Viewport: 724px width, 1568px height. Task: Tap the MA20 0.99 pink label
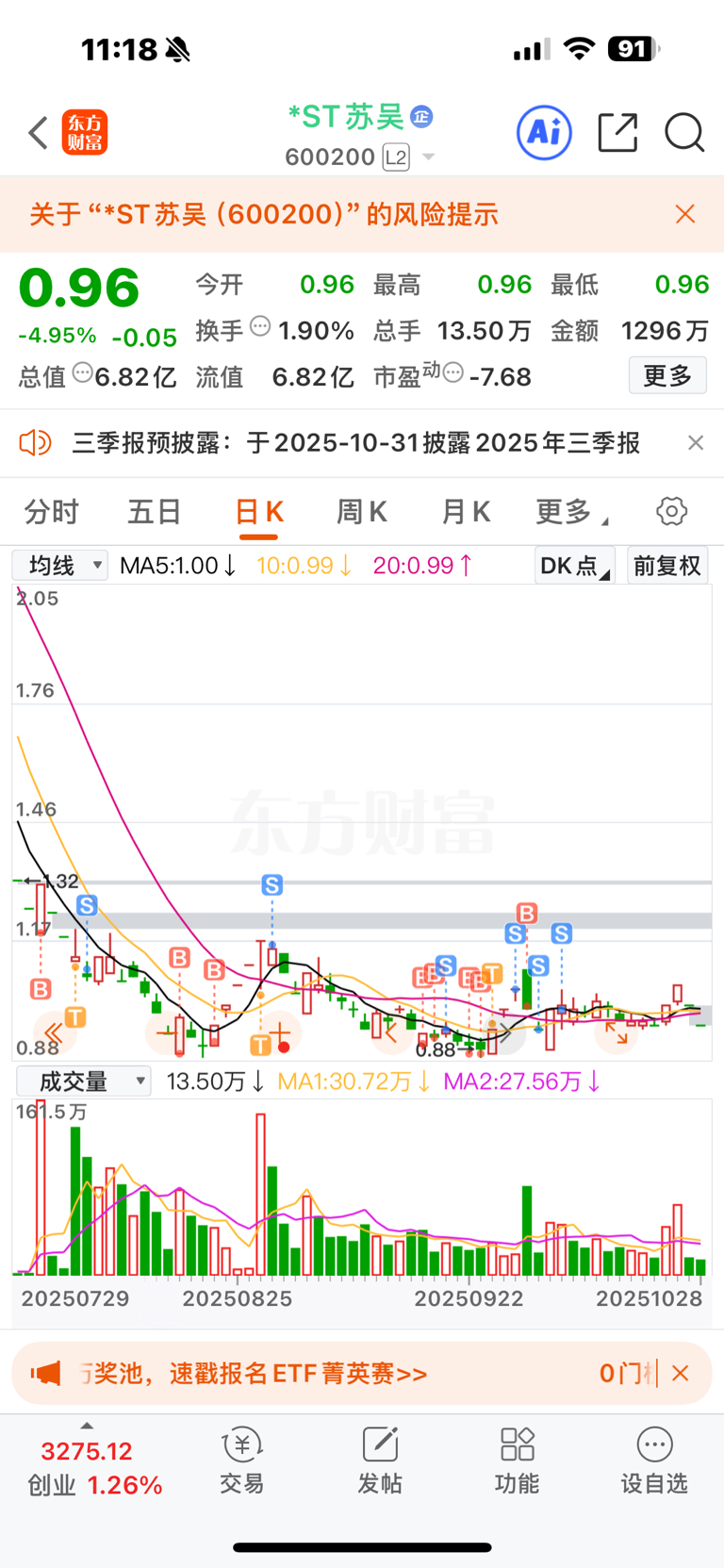(423, 566)
